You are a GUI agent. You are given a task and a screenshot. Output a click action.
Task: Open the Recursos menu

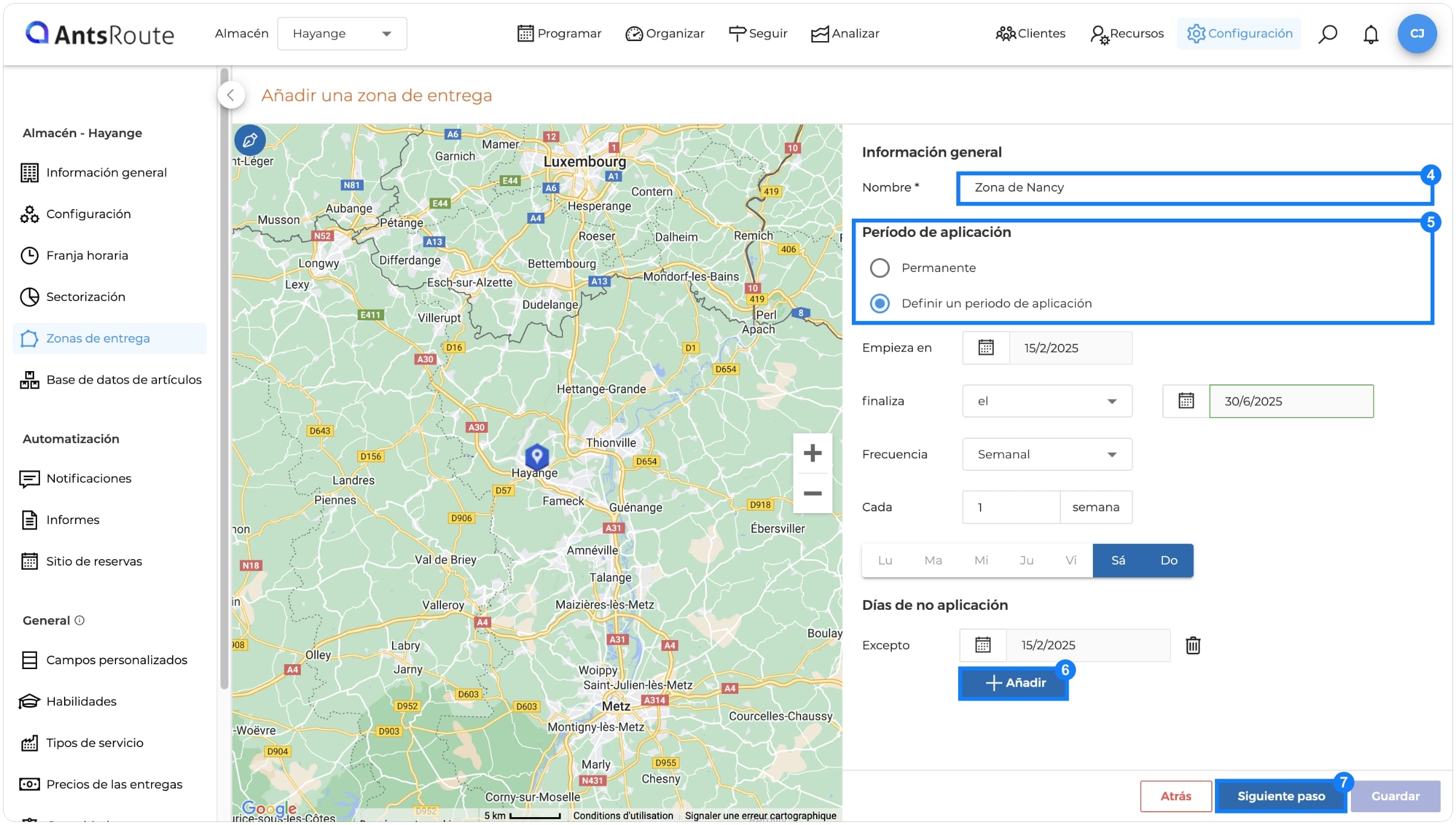pyautogui.click(x=1127, y=34)
